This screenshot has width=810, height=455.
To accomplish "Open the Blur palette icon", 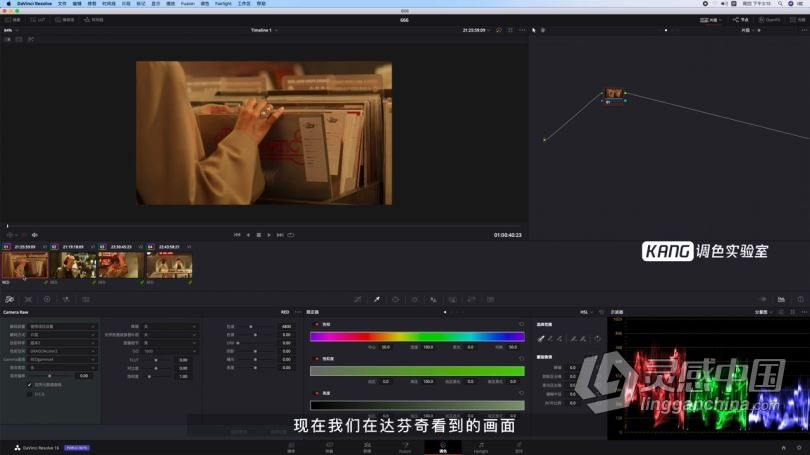I will [x=433, y=300].
